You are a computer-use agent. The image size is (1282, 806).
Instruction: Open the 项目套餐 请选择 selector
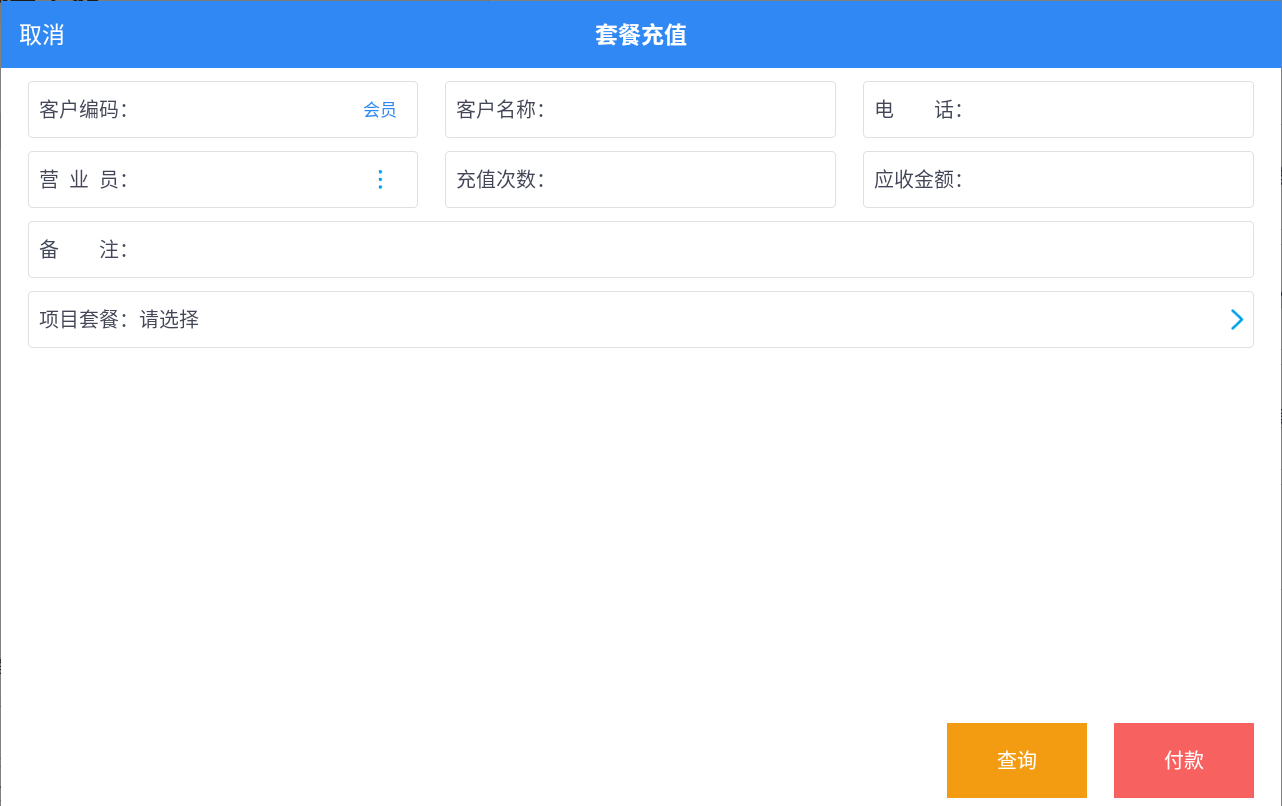pyautogui.click(x=641, y=320)
